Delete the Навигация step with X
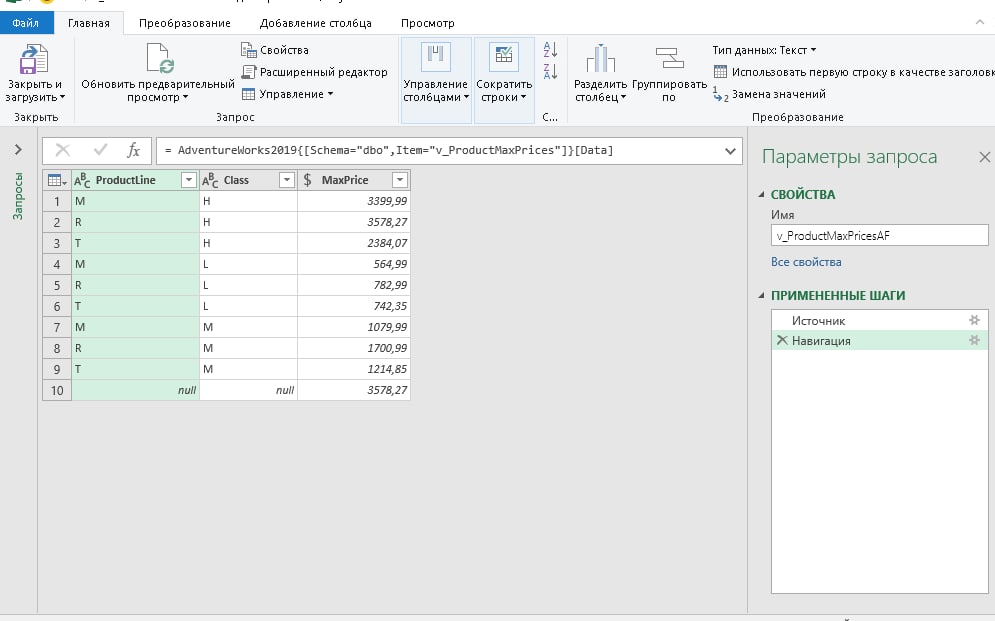 coord(782,341)
